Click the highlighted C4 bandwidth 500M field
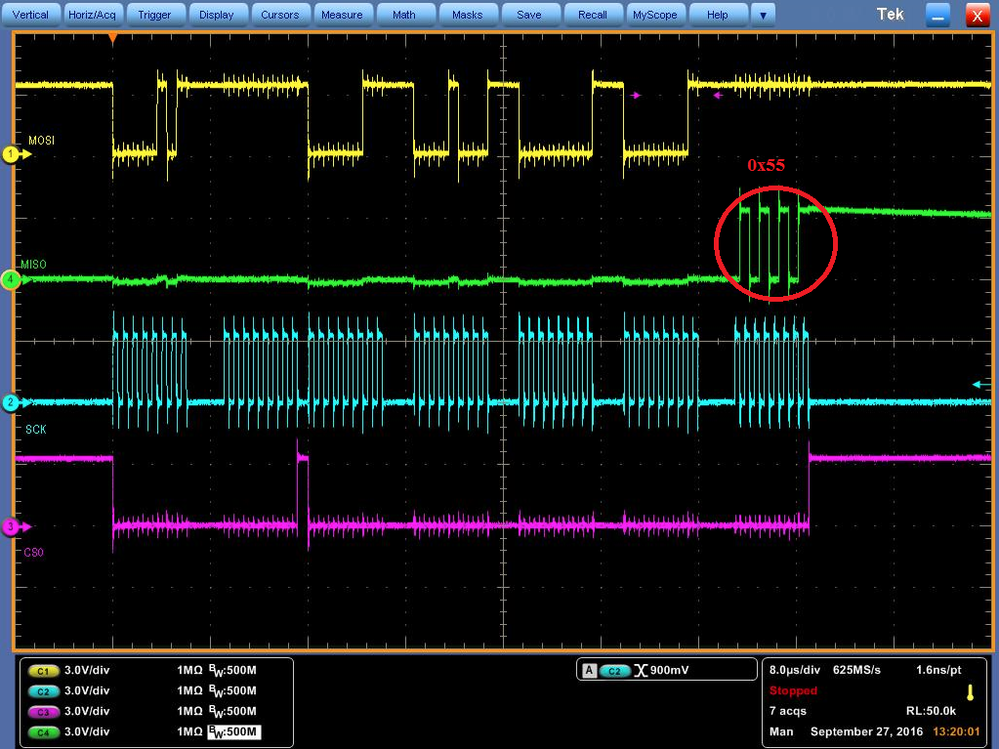Image resolution: width=999 pixels, height=749 pixels. (x=234, y=732)
